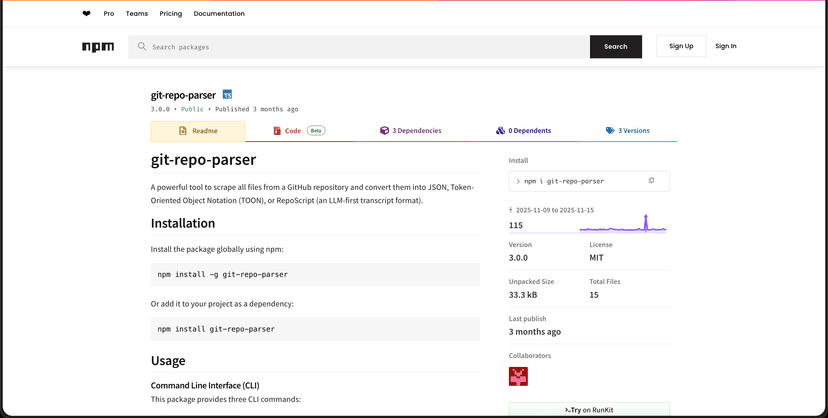Click the 'Published 3 months ago' text under title

(x=256, y=109)
